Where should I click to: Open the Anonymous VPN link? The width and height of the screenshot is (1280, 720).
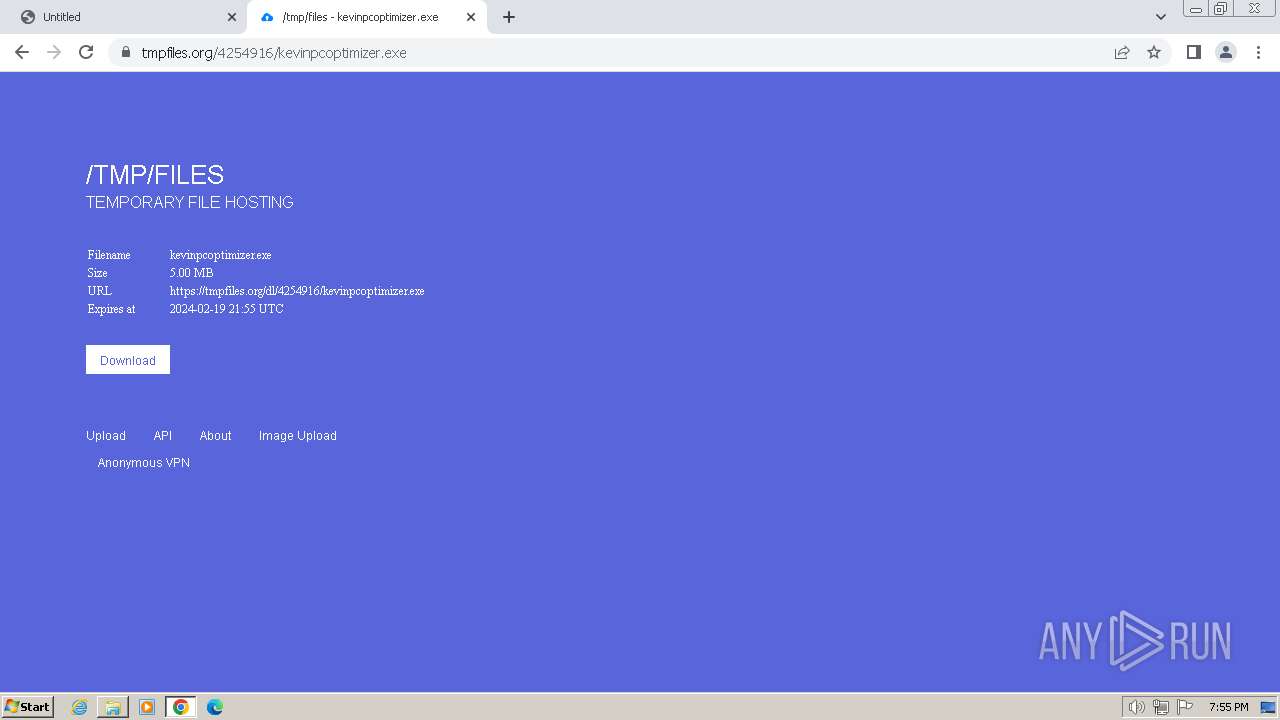144,463
